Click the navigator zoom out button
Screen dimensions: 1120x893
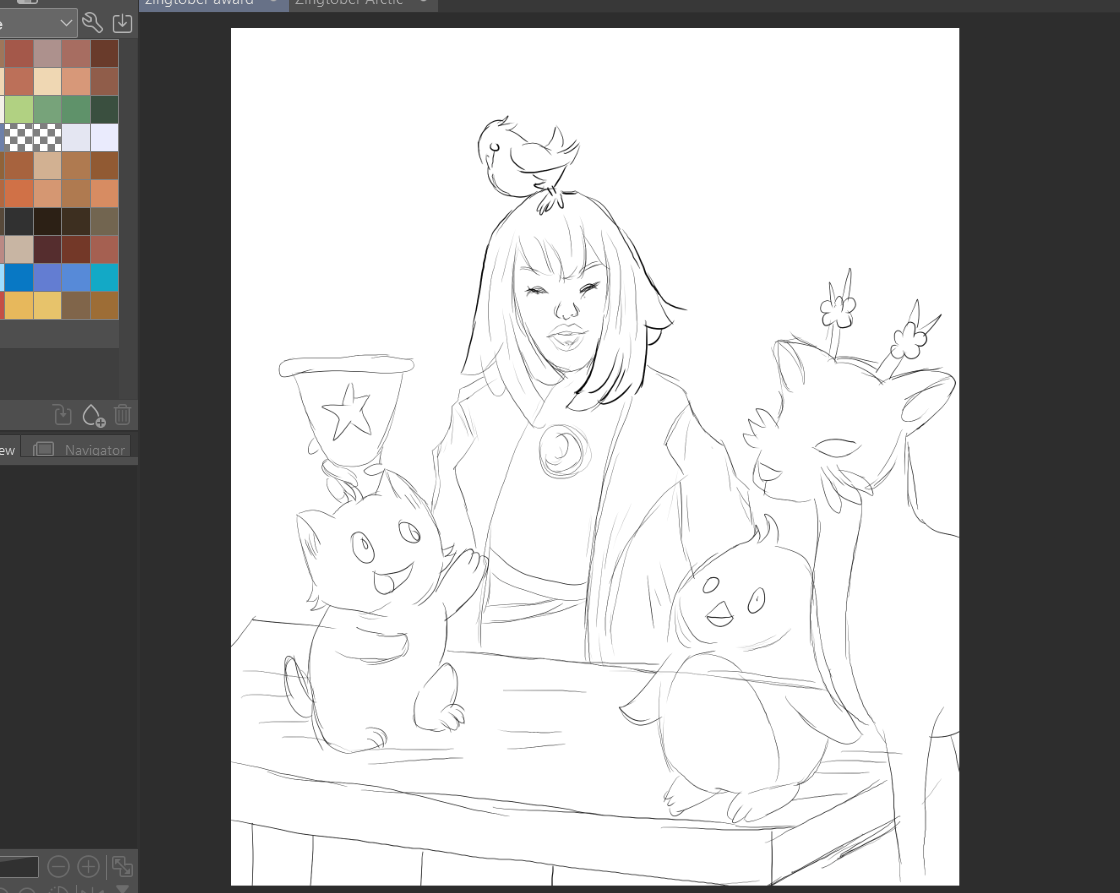click(x=58, y=867)
